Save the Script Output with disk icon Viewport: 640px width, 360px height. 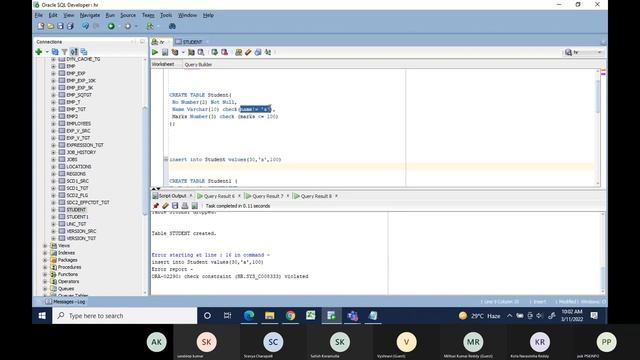(x=175, y=206)
